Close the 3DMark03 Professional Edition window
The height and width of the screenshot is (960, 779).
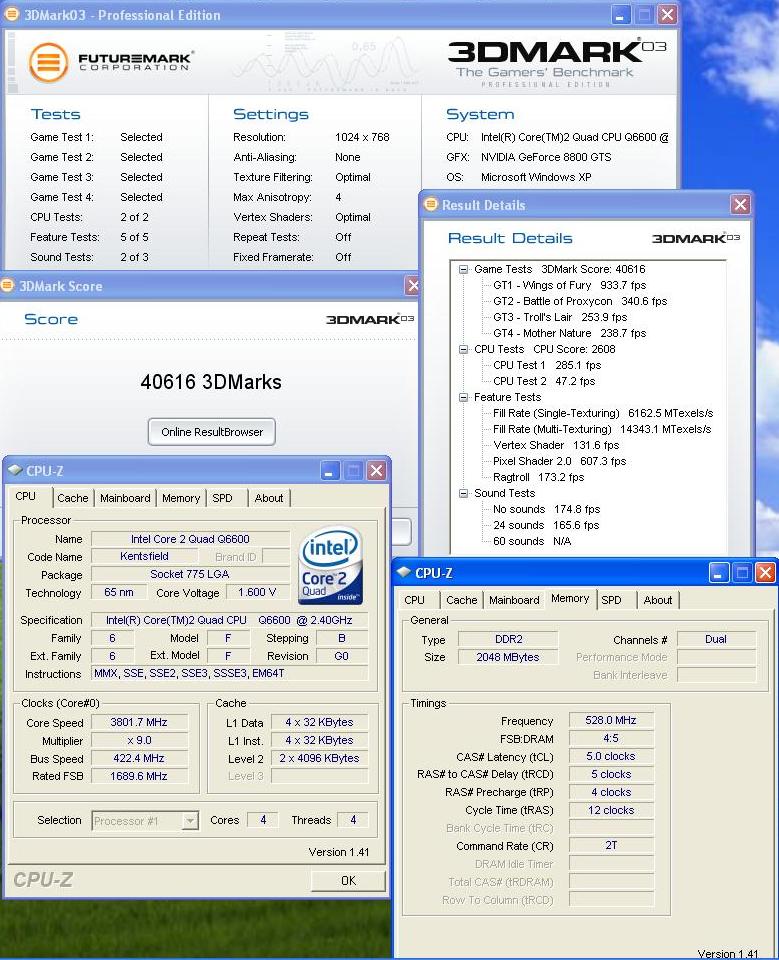click(668, 15)
